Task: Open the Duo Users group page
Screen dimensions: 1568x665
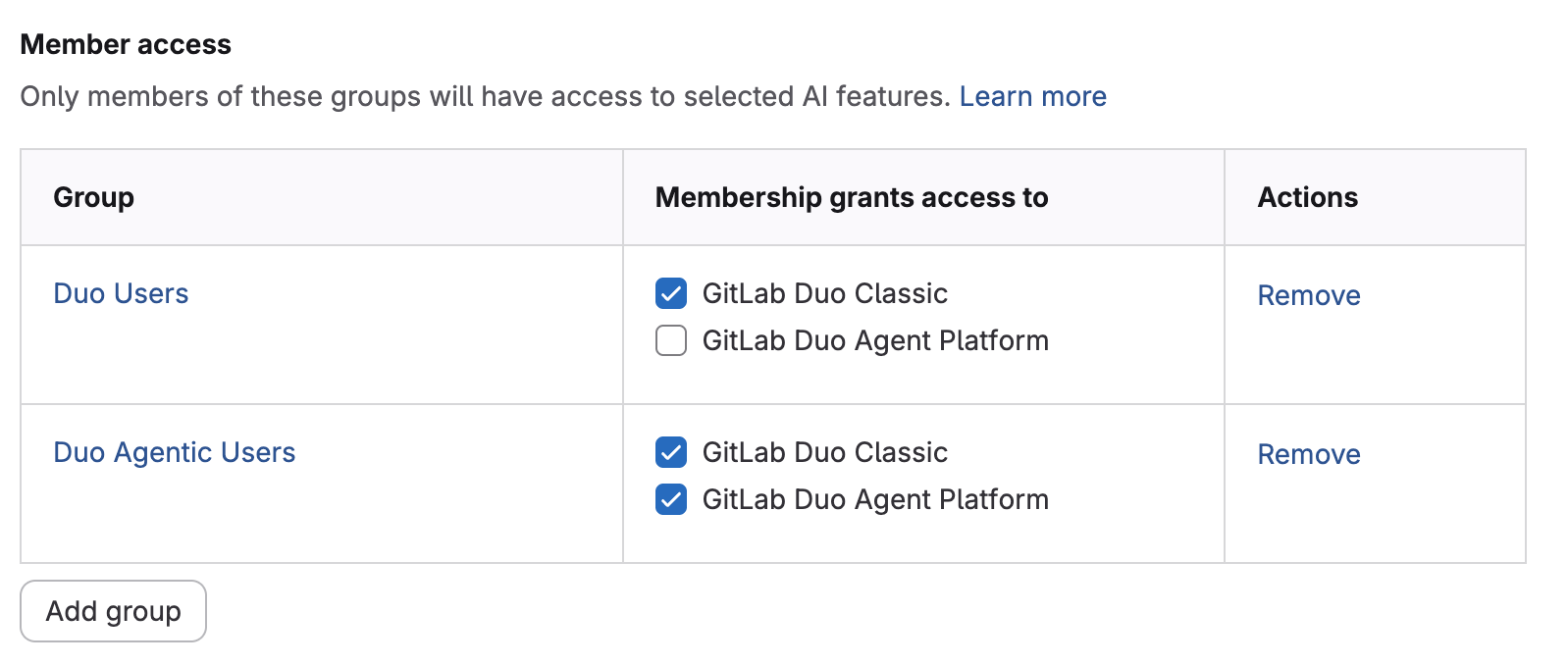Action: (x=121, y=292)
